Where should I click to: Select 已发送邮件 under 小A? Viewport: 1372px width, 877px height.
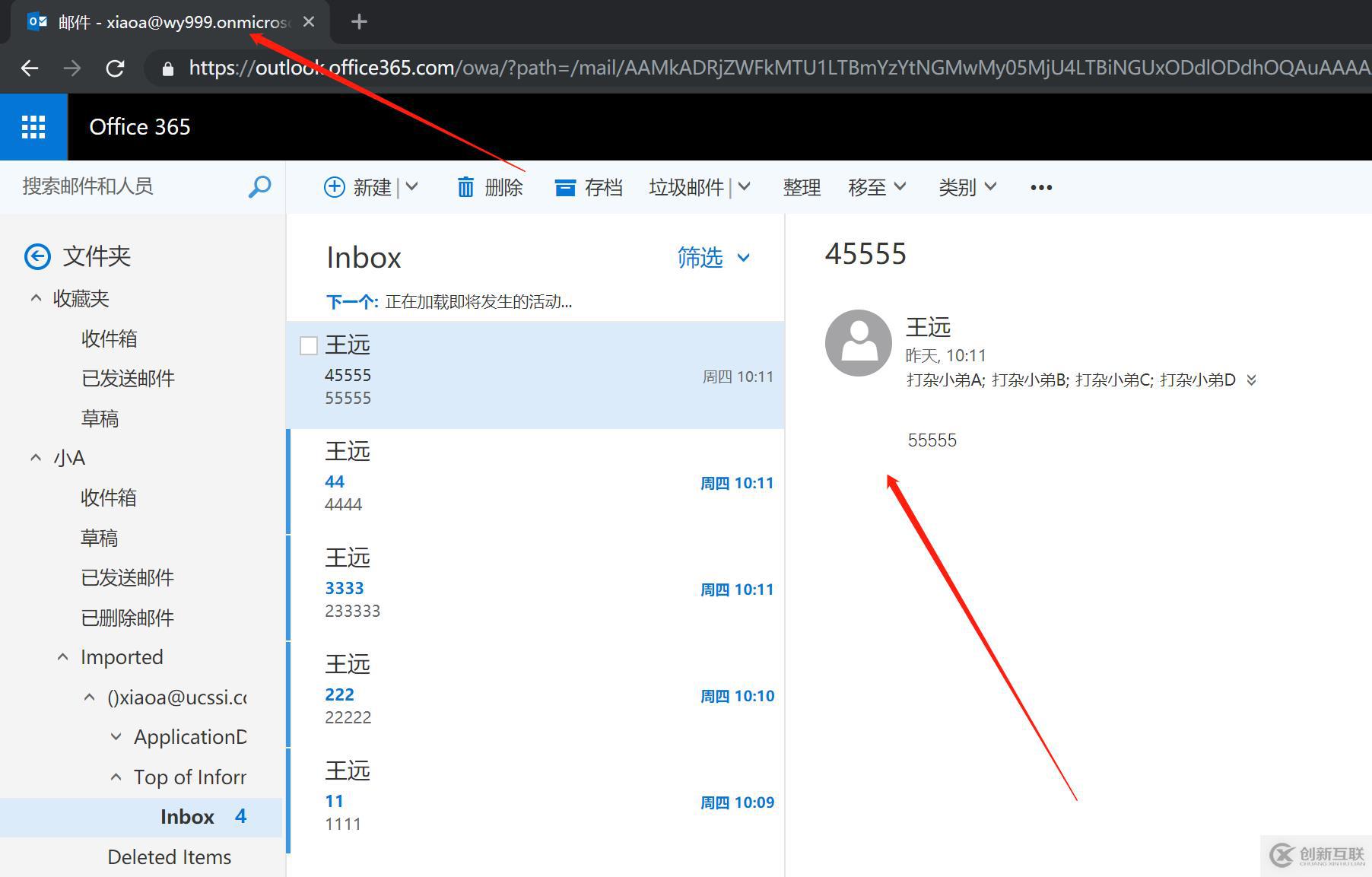pyautogui.click(x=128, y=577)
